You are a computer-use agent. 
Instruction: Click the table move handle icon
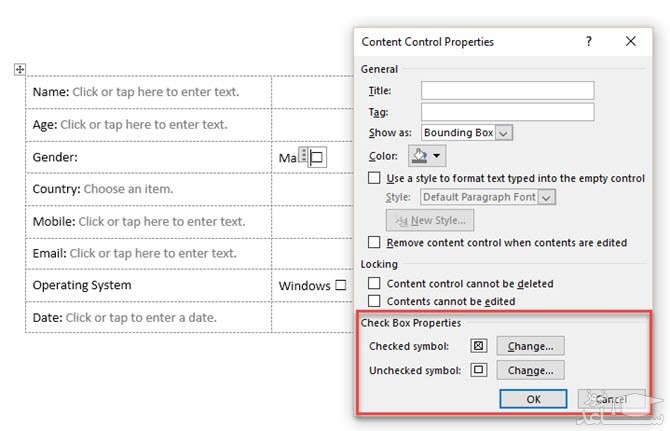coord(19,69)
